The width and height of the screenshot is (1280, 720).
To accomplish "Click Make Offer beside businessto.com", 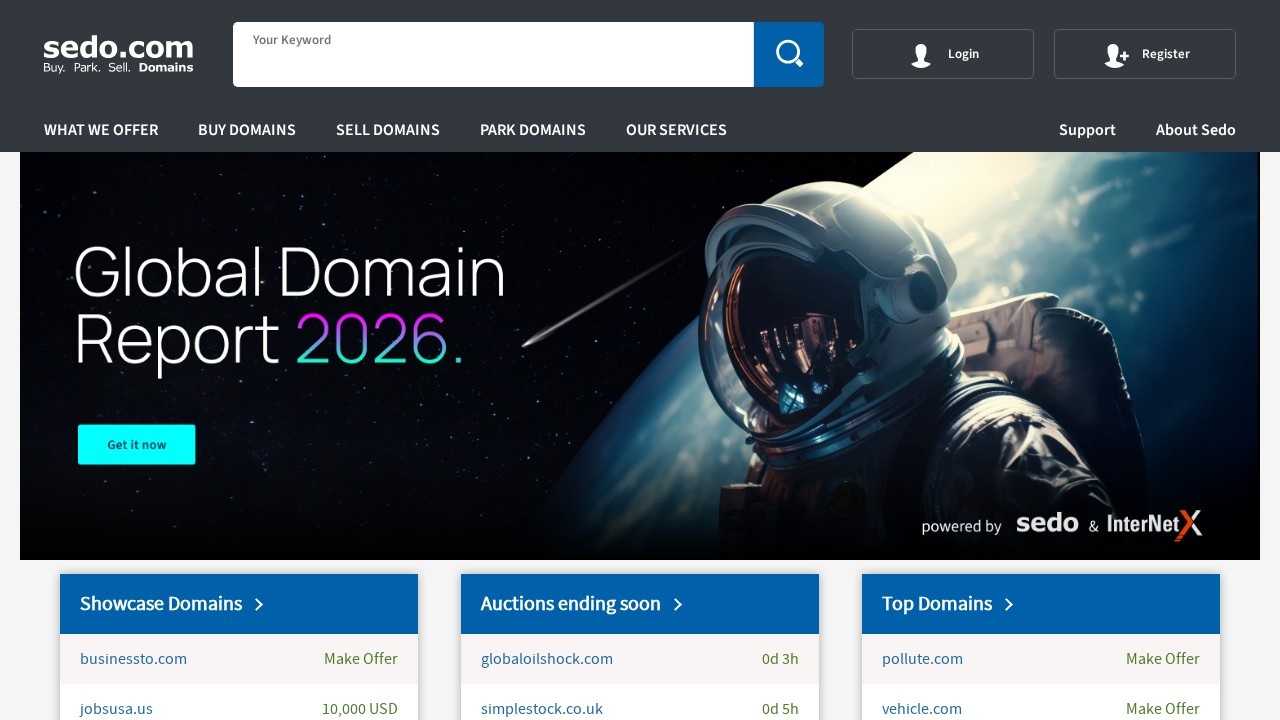I will pos(361,659).
